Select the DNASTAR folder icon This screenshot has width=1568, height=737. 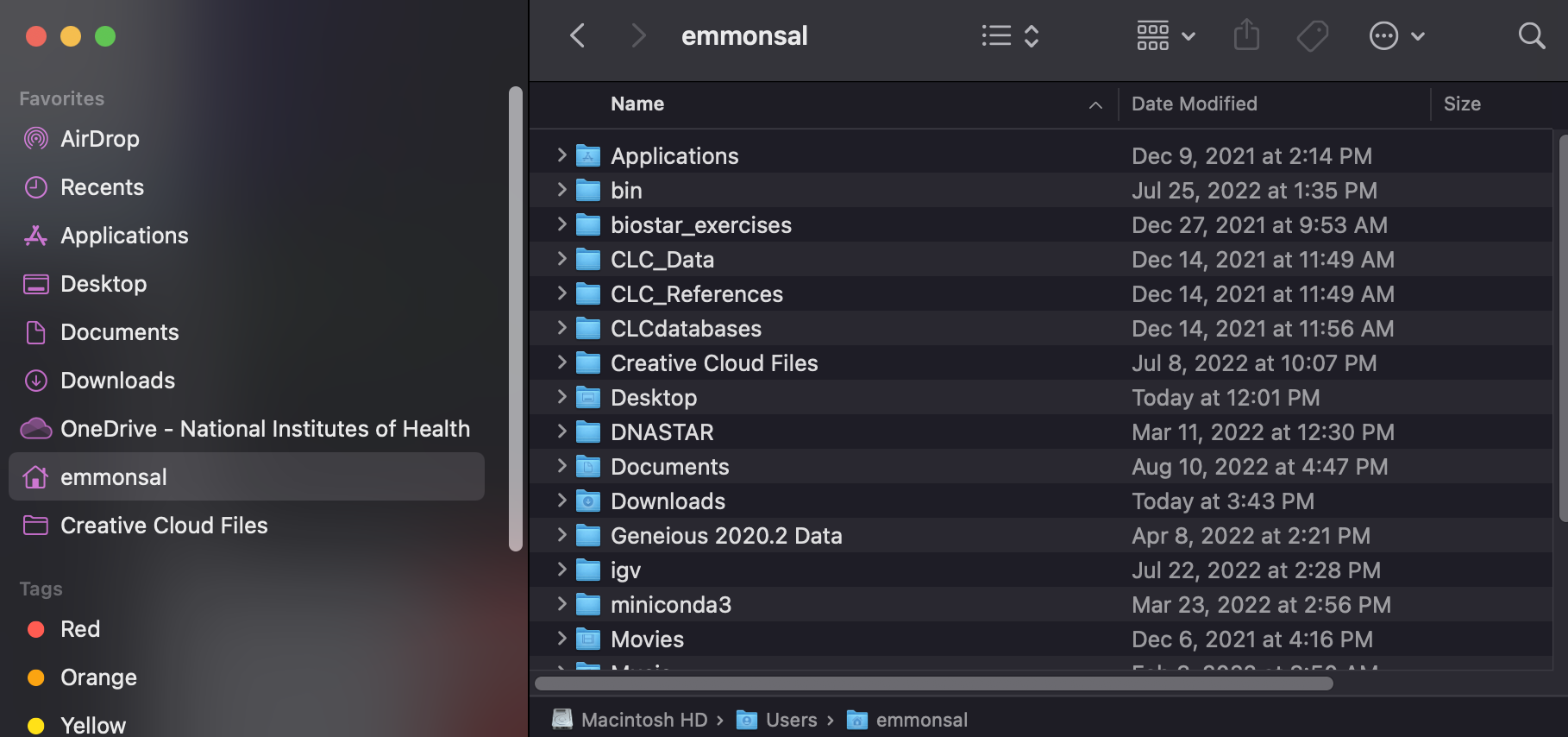(x=588, y=431)
